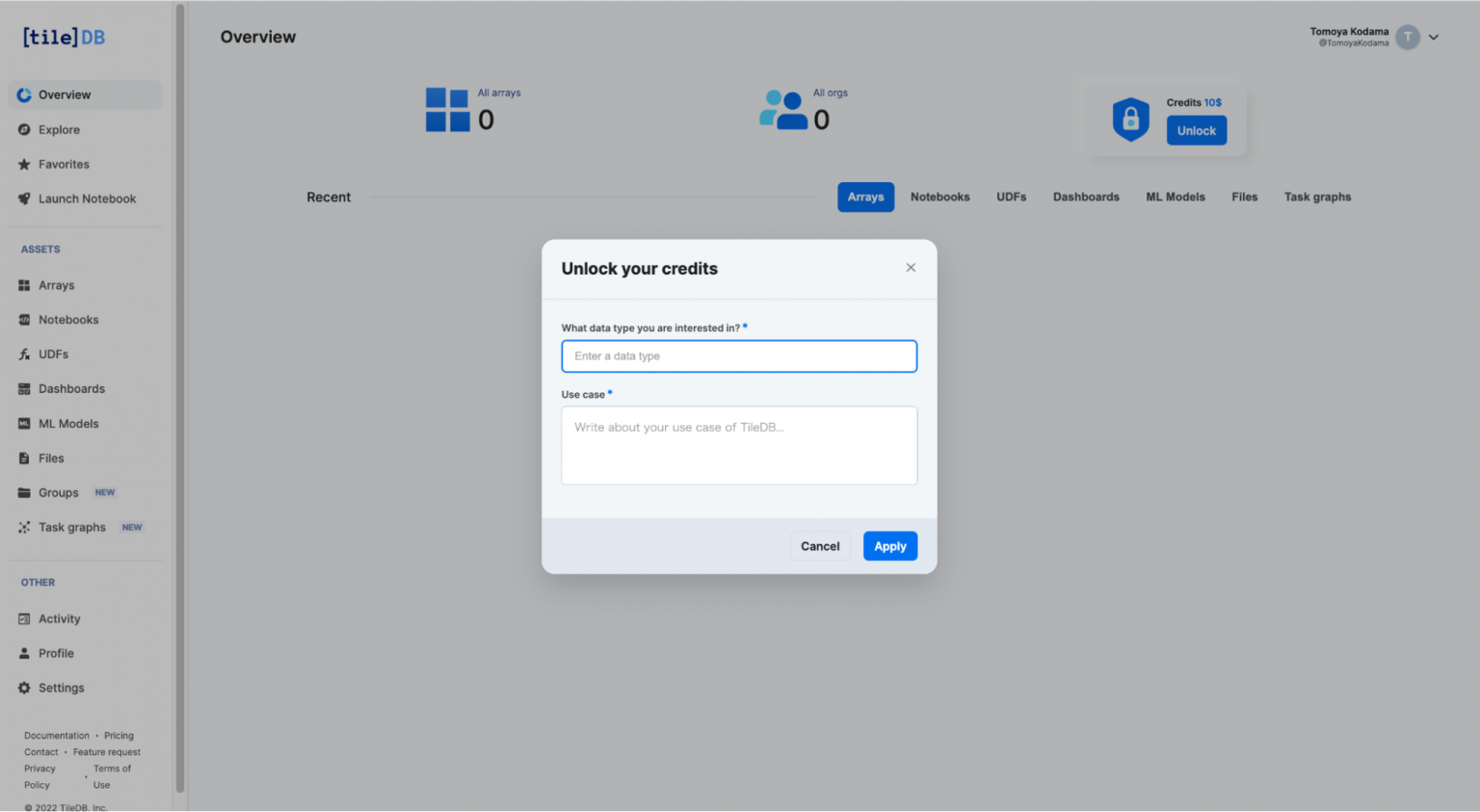Switch to the Arrays tab

tap(866, 197)
